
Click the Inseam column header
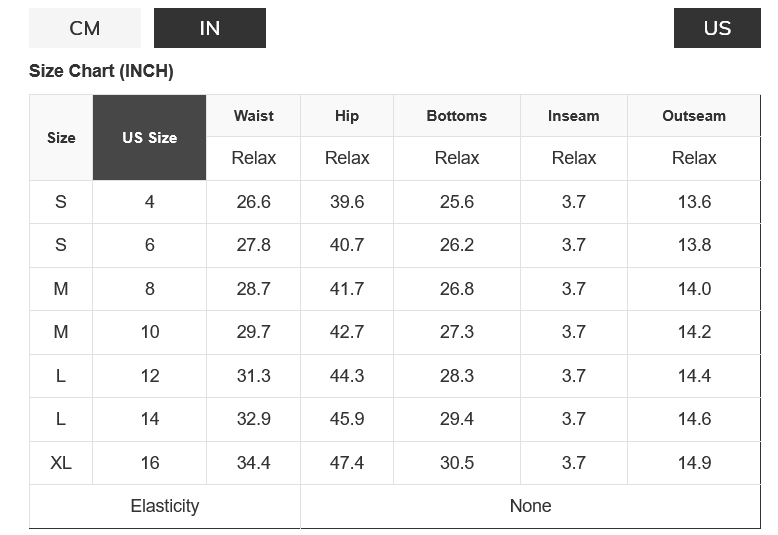(x=574, y=116)
